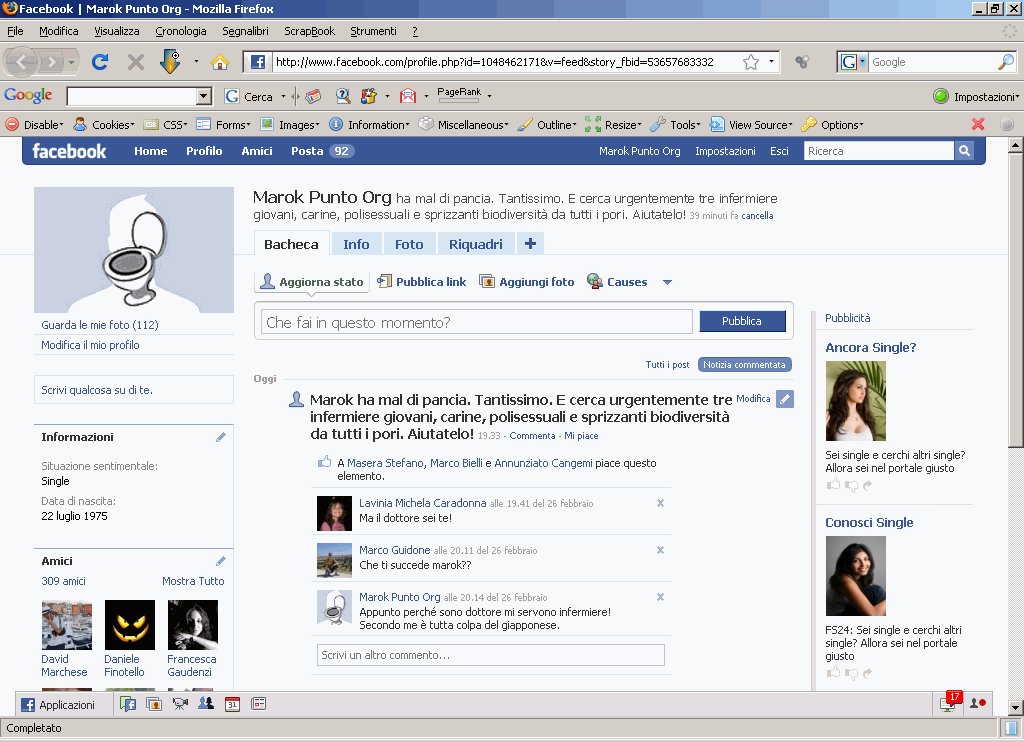The height and width of the screenshot is (742, 1024).
Task: Edit the Informazioni box with its pencil icon
Action: (221, 437)
